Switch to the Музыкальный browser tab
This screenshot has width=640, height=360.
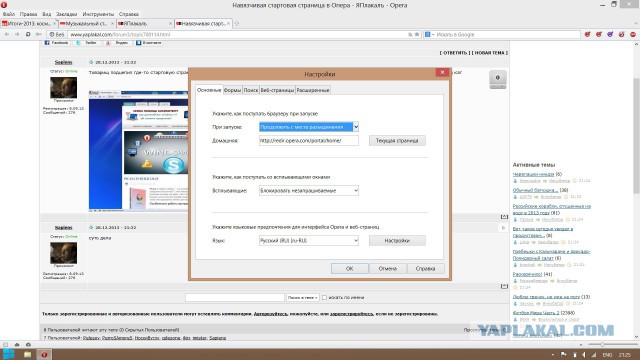click(87, 24)
